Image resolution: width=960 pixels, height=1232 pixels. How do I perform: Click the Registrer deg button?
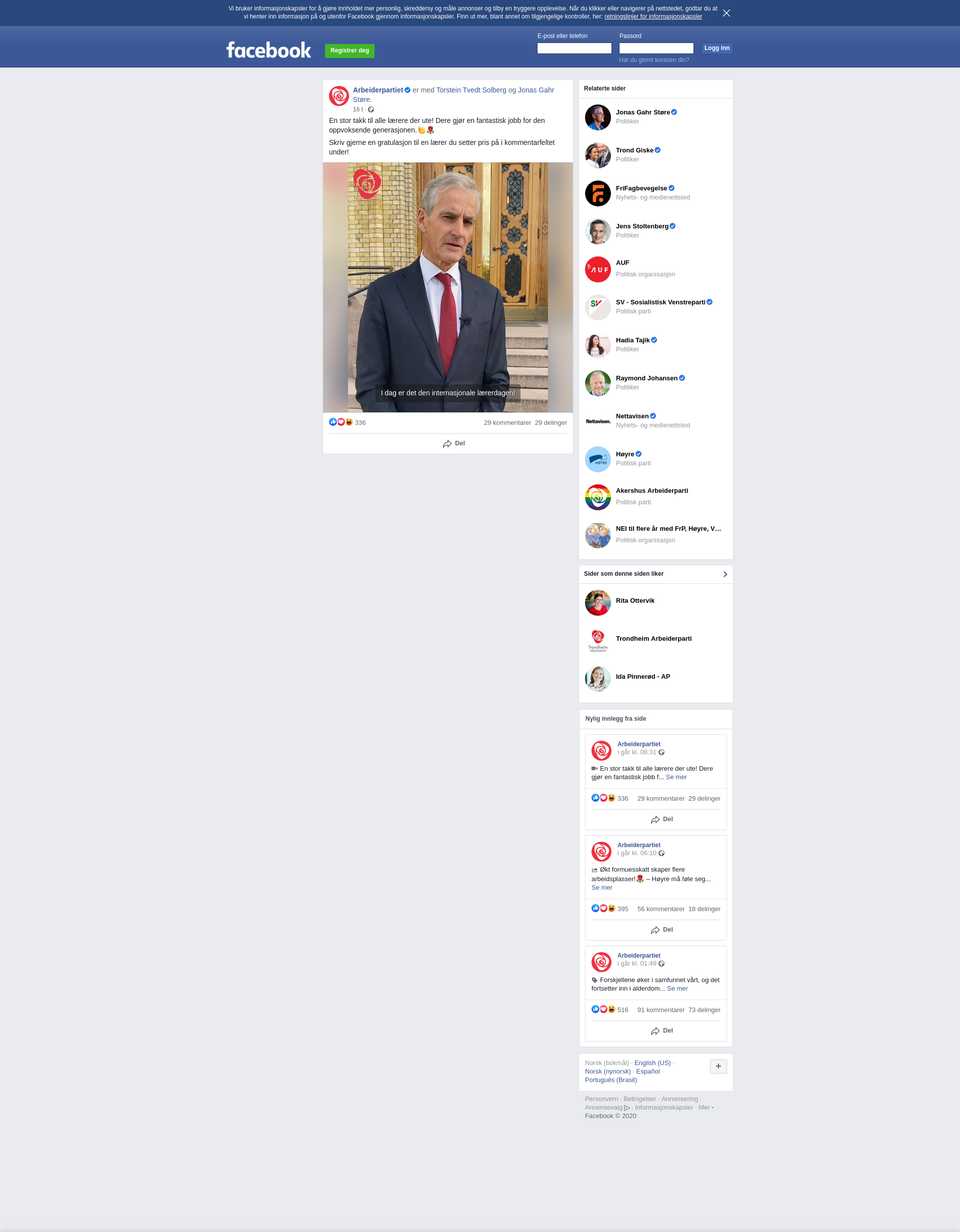349,51
